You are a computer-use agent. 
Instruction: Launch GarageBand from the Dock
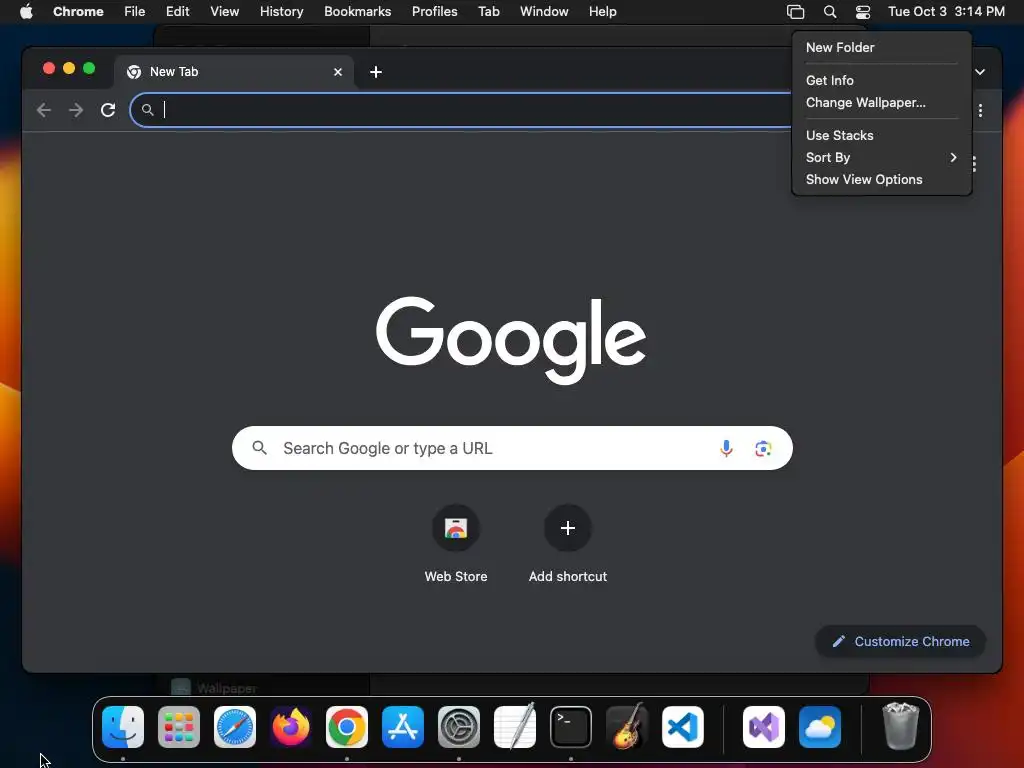(627, 727)
